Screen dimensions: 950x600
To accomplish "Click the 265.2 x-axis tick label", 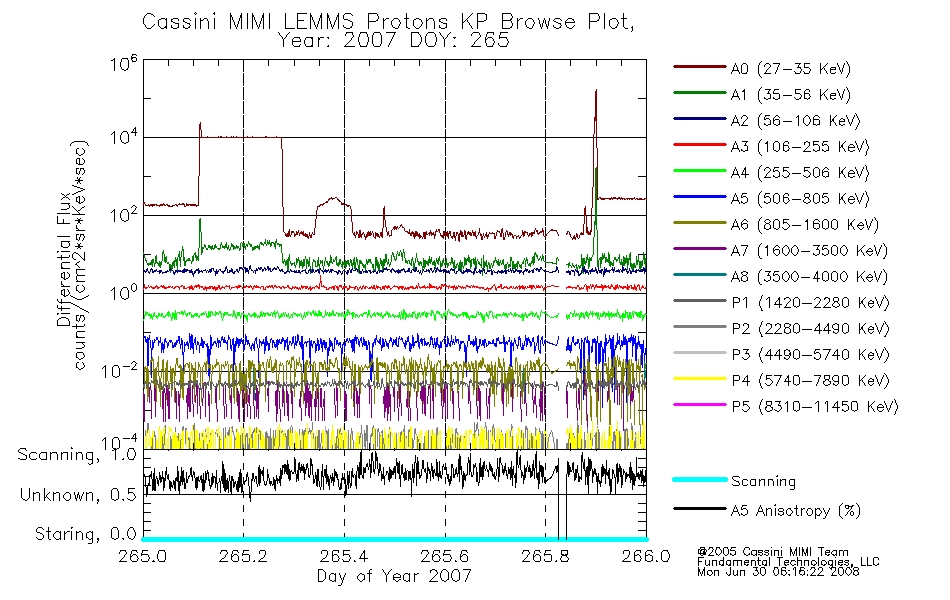I will pyautogui.click(x=244, y=556).
